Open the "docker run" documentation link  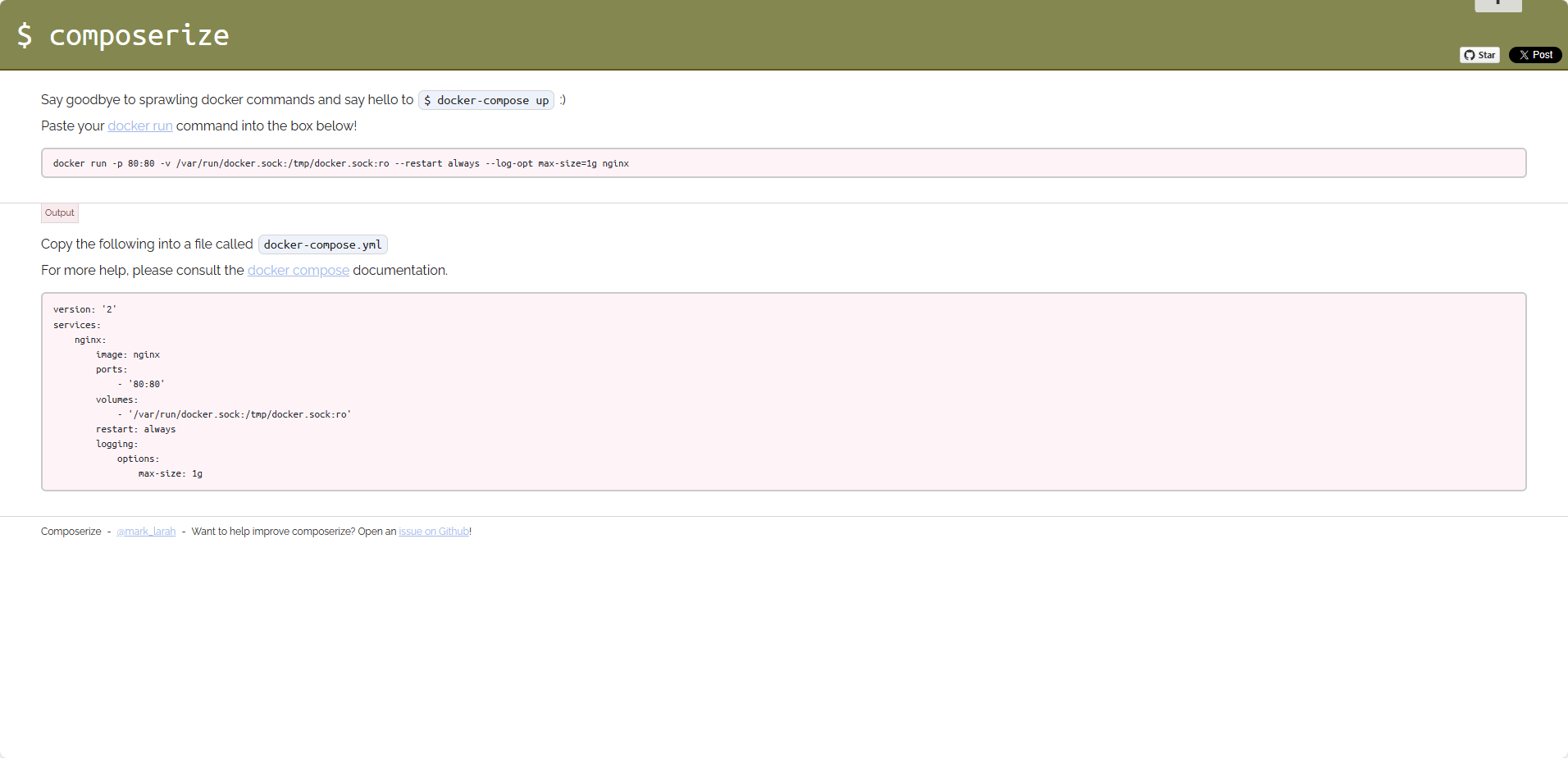(139, 126)
